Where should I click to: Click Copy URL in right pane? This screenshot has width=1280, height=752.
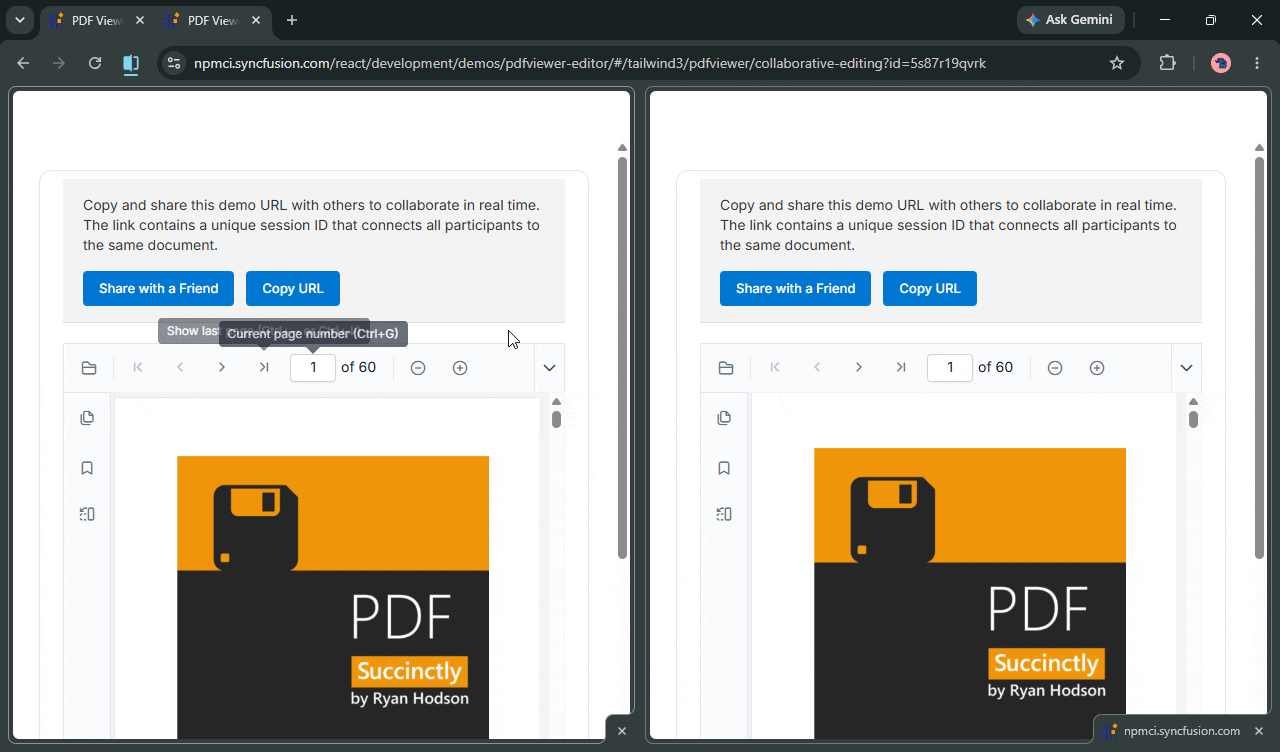(x=930, y=288)
